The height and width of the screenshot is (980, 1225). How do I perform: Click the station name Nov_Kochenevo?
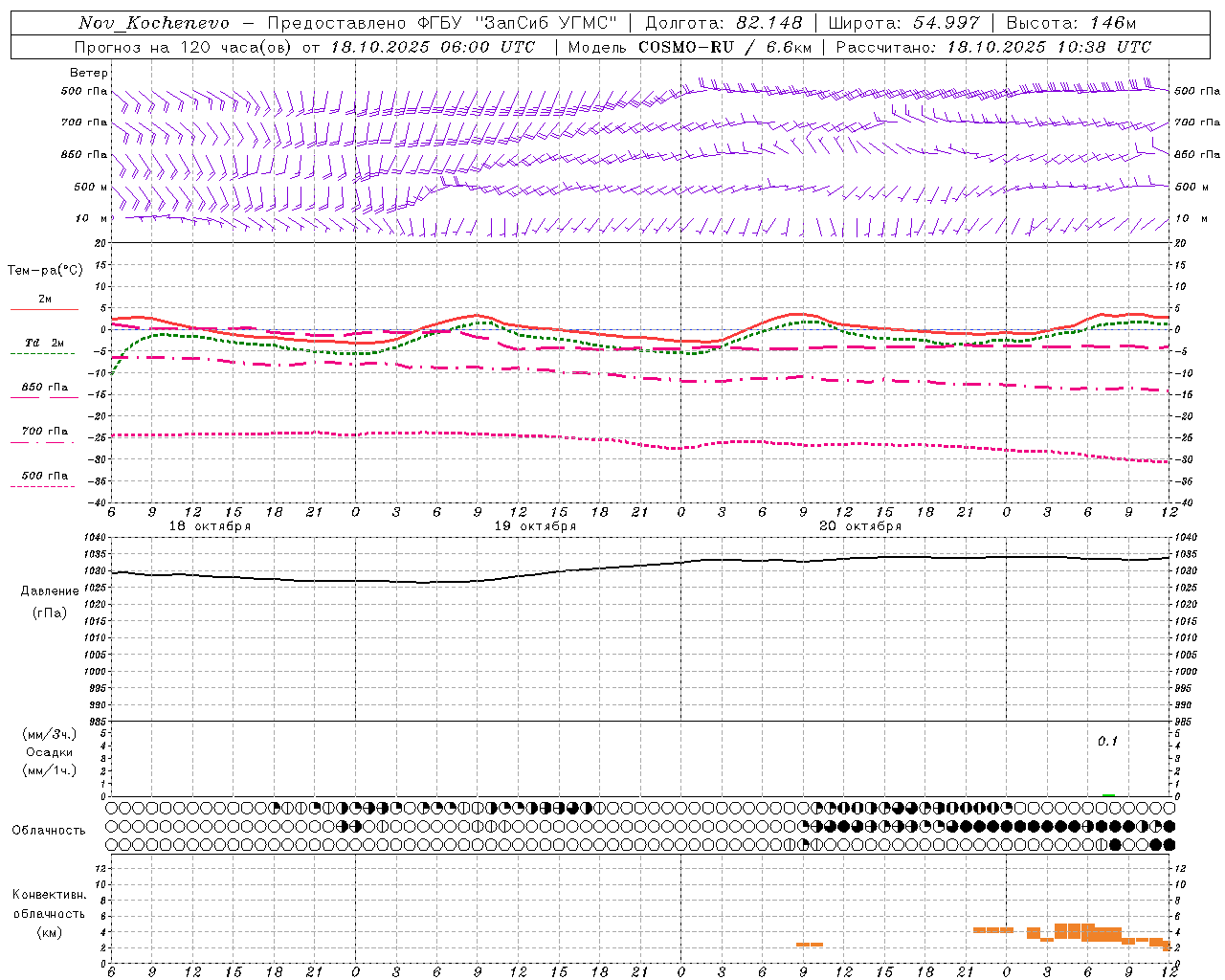click(x=154, y=23)
